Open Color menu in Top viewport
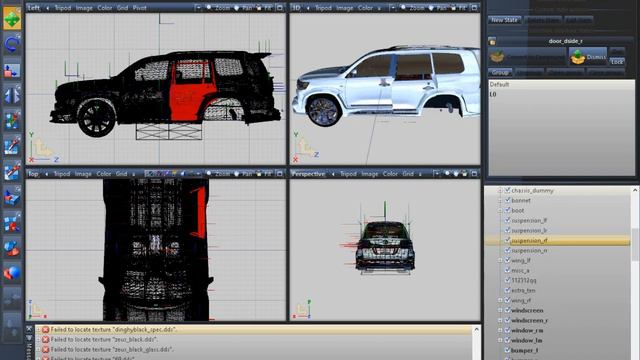 [x=104, y=174]
